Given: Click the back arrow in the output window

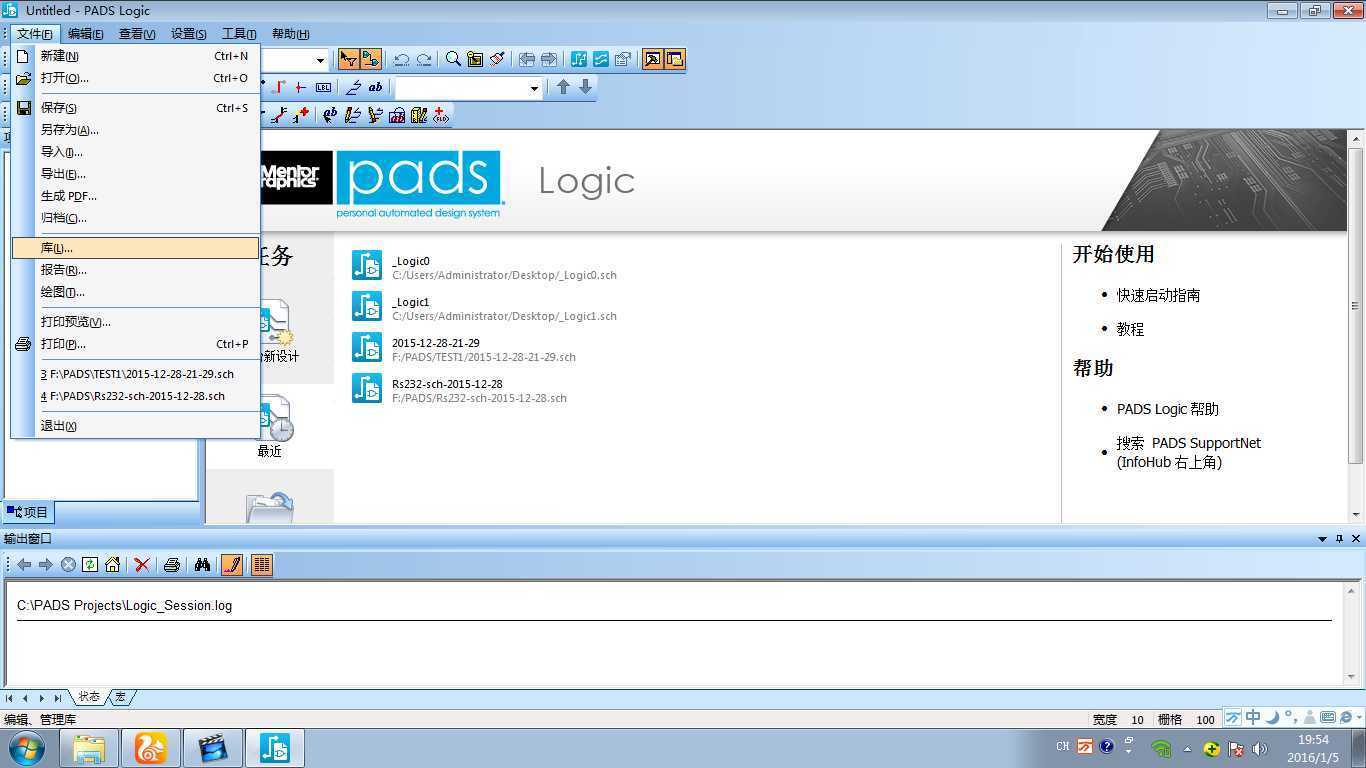Looking at the screenshot, I should (24, 565).
